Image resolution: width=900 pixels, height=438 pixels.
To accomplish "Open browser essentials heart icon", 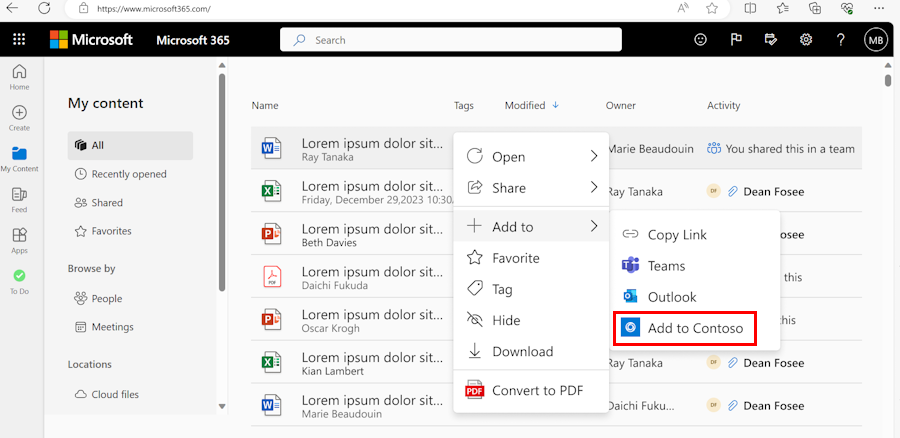I will pyautogui.click(x=847, y=8).
